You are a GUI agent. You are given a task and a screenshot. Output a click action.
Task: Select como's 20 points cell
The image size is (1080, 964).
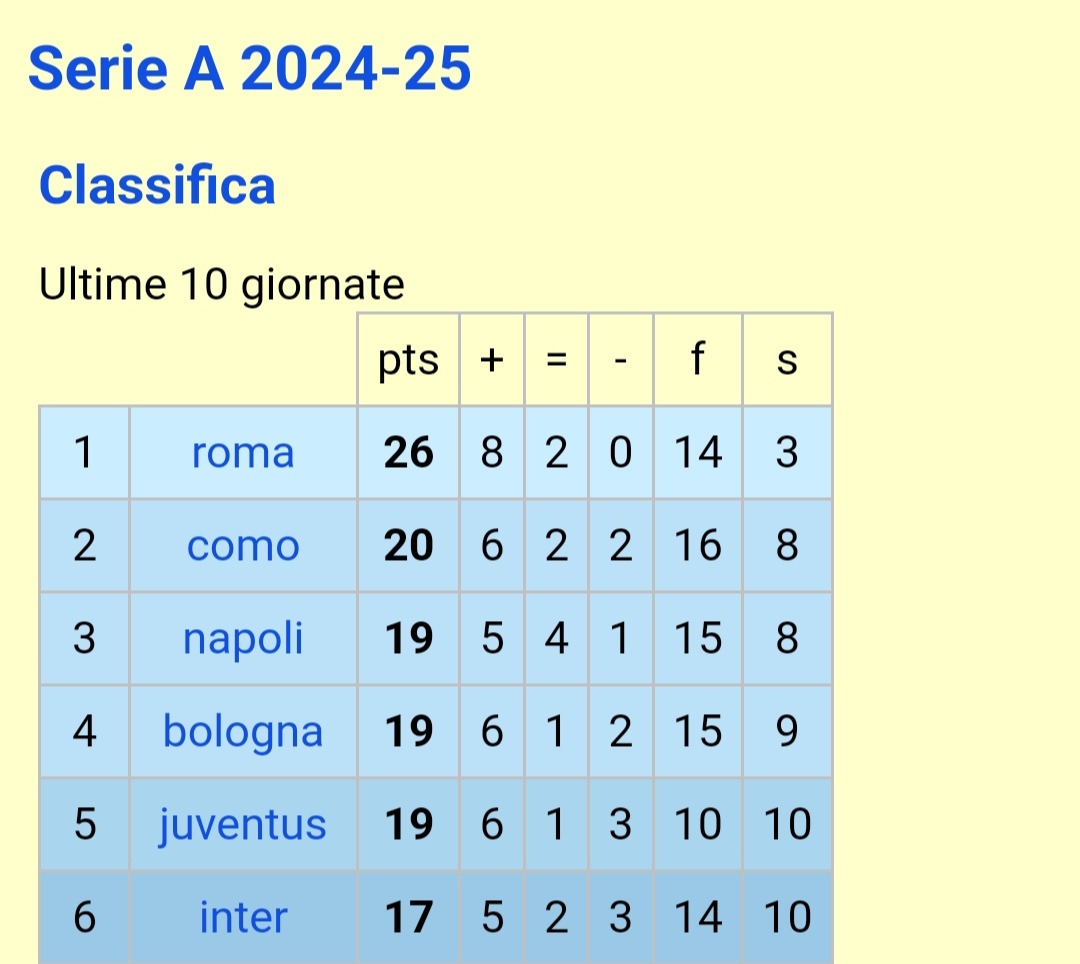(408, 545)
